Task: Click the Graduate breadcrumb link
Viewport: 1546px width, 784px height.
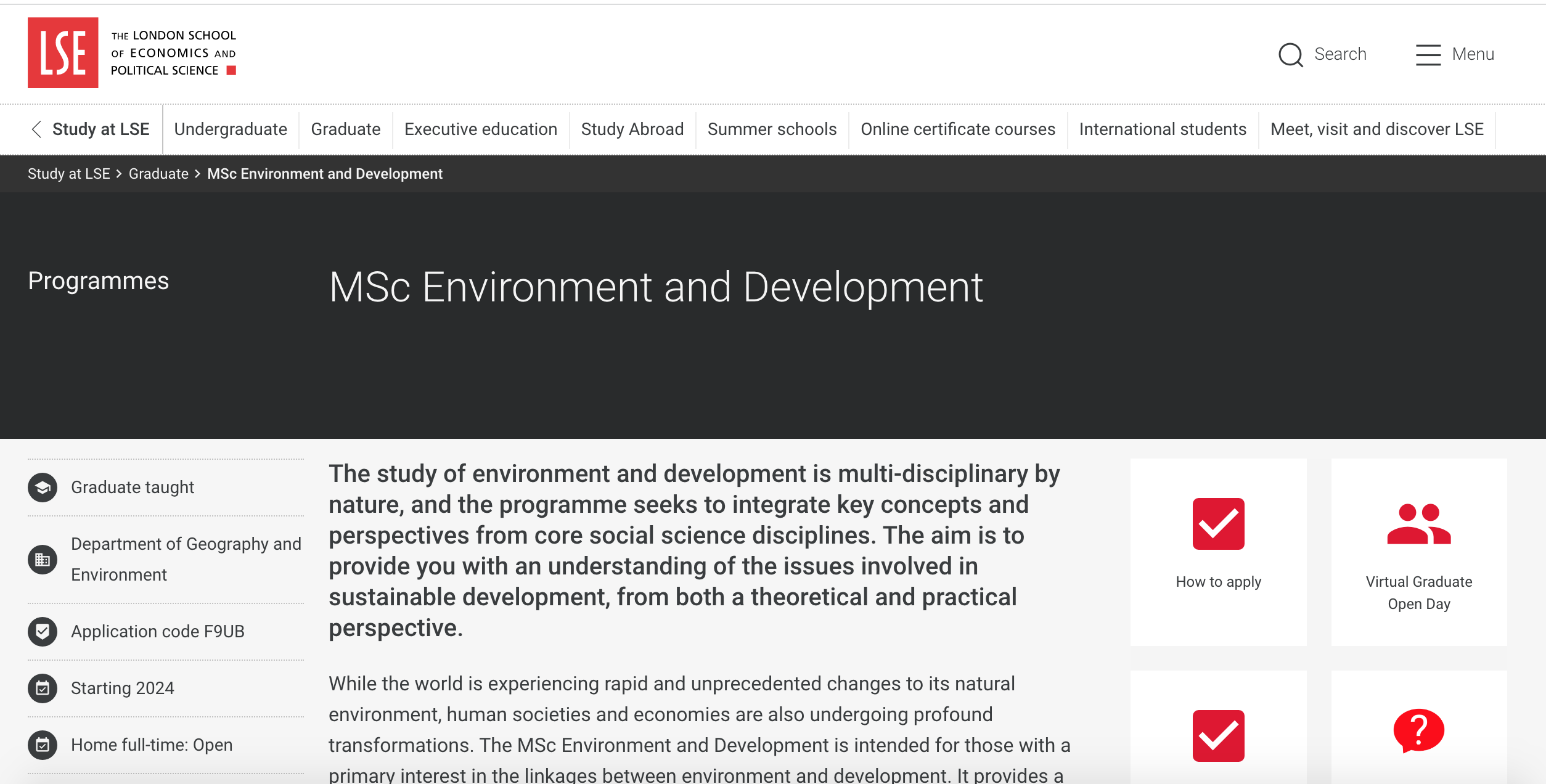Action: 158,174
